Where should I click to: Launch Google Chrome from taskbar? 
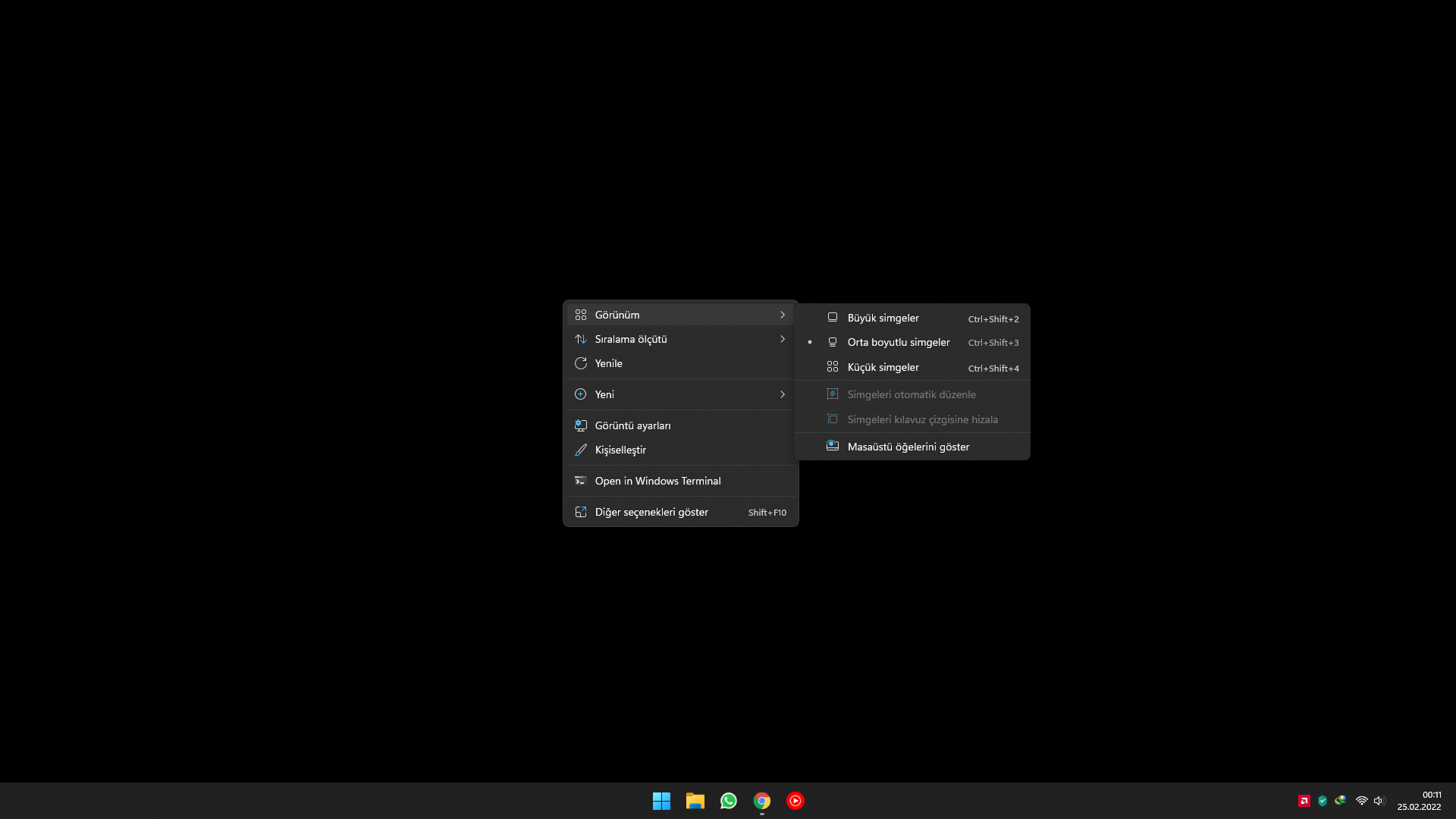point(761,801)
